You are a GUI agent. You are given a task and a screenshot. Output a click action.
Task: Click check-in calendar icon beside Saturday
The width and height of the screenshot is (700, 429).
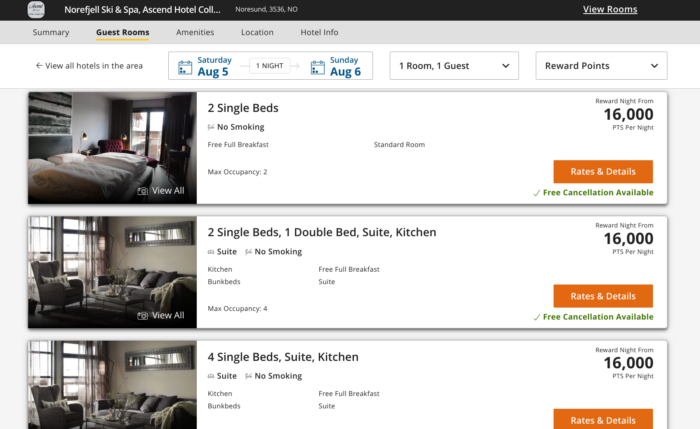click(x=185, y=67)
